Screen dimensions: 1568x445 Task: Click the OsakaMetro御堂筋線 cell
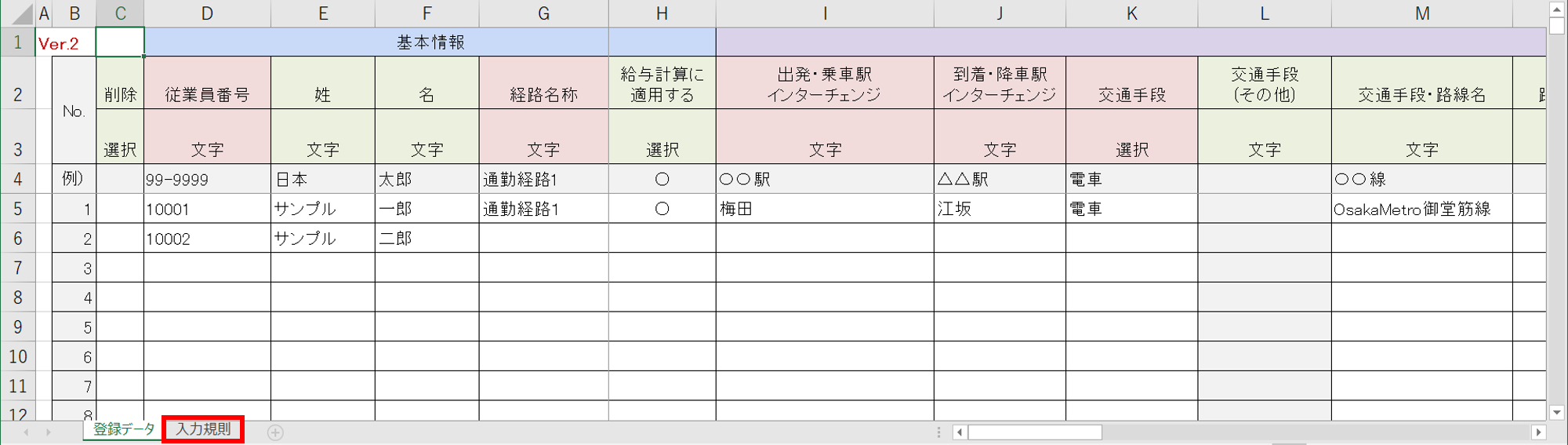tap(1422, 209)
